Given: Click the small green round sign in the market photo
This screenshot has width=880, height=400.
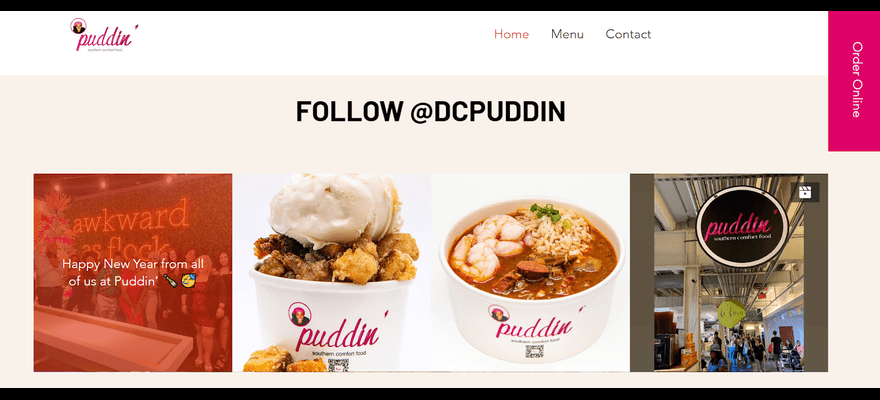Looking at the screenshot, I should [x=731, y=315].
